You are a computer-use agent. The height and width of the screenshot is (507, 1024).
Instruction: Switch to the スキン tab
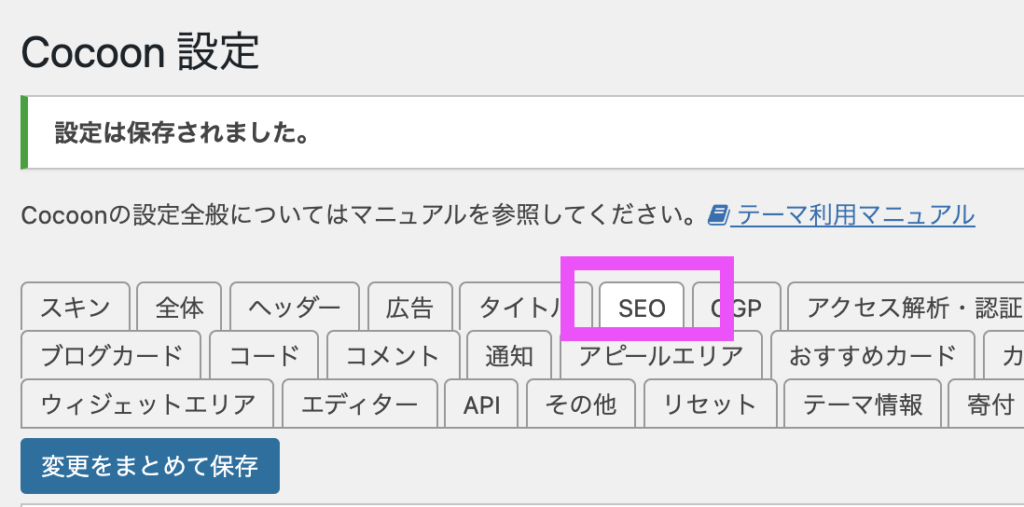point(75,308)
